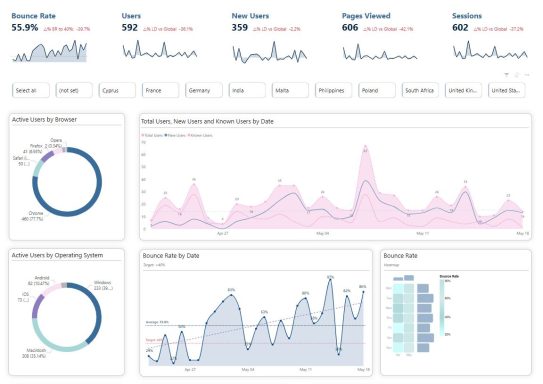Click the New Users KPI value 359
The width and height of the screenshot is (543, 384).
240,28
